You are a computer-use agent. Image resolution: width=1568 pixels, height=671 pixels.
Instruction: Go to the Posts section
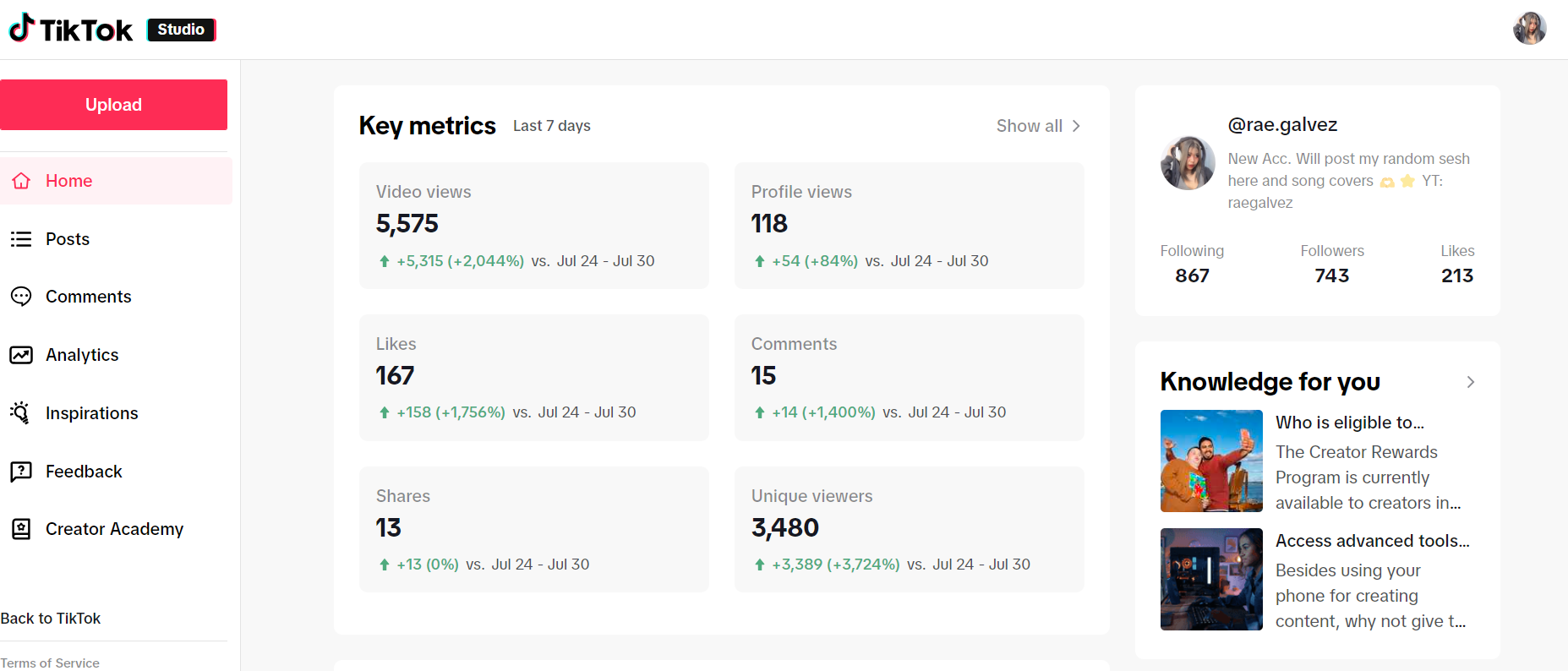(x=68, y=239)
